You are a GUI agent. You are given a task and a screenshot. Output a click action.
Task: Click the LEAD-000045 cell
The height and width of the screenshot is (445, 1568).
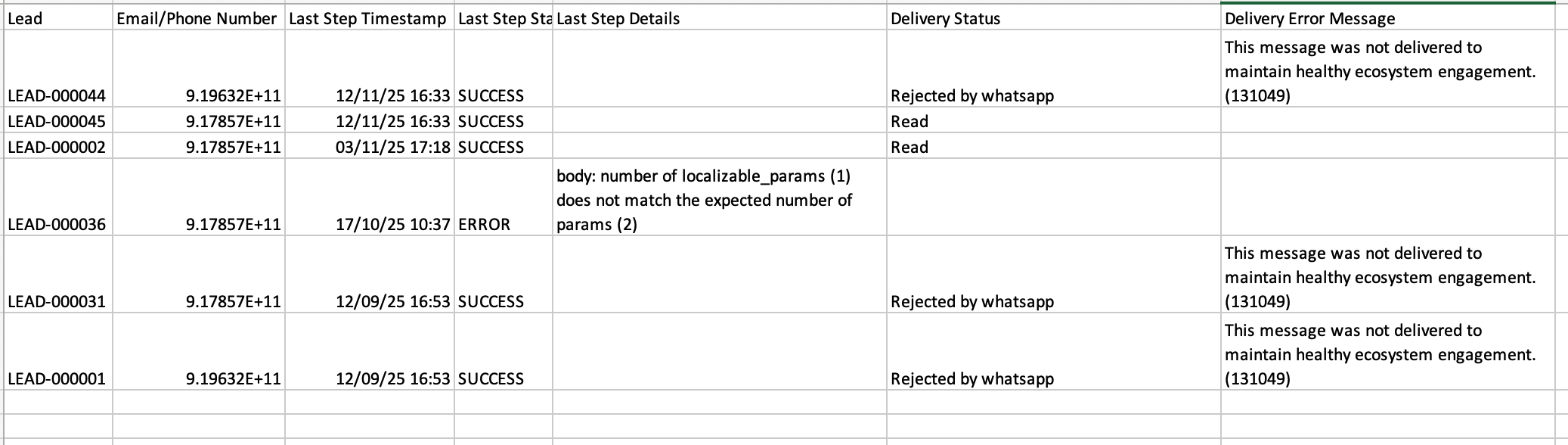[57, 121]
